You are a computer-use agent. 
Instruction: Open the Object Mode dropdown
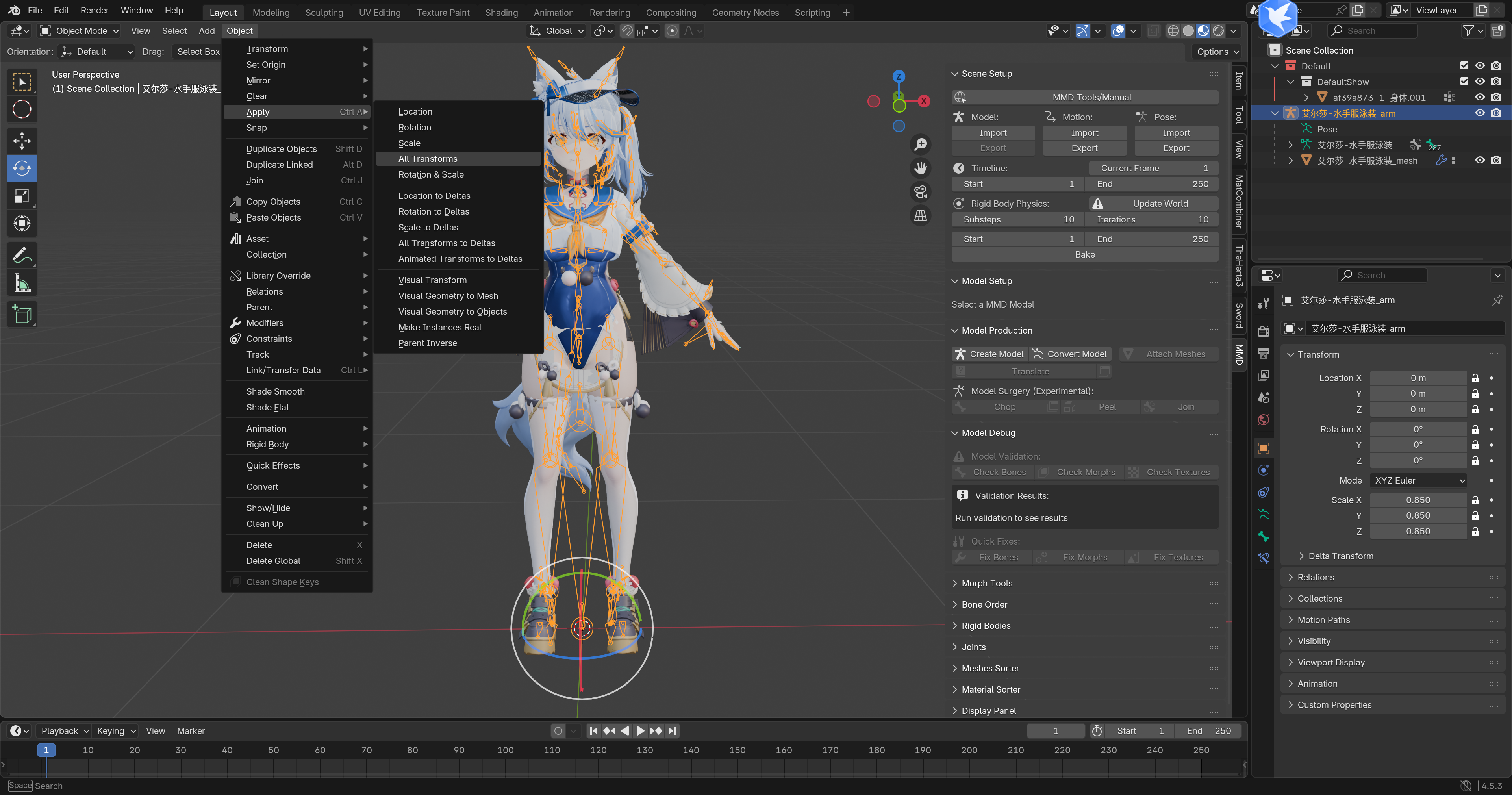tap(79, 31)
